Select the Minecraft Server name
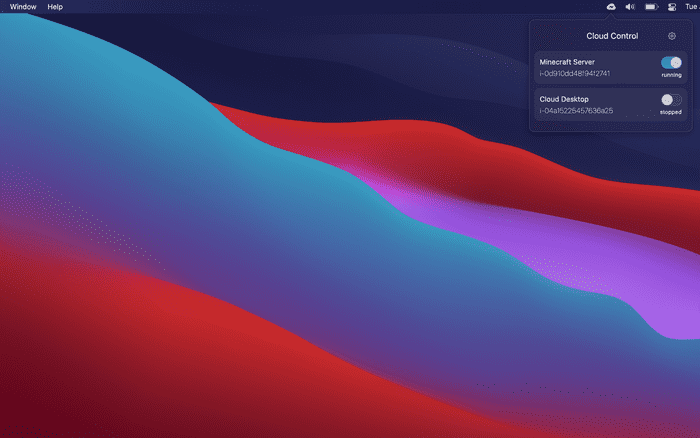 point(567,62)
